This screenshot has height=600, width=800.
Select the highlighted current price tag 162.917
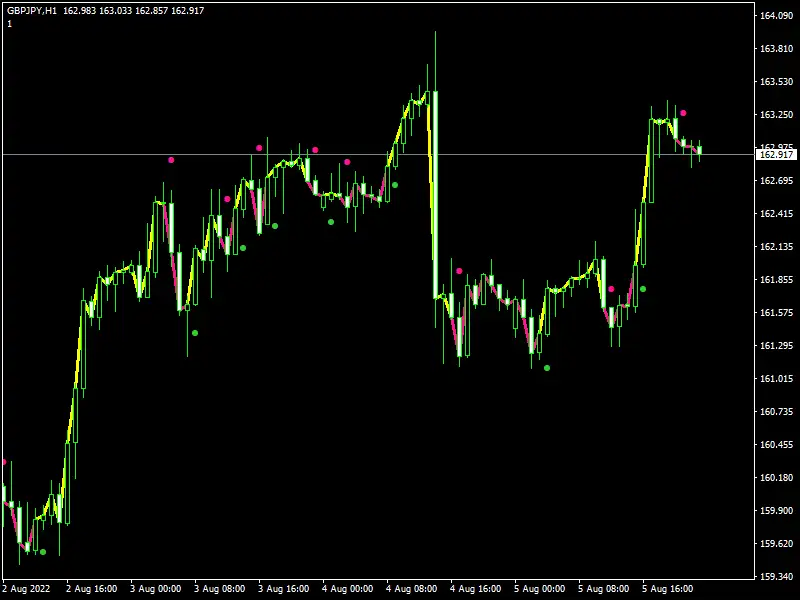[776, 155]
